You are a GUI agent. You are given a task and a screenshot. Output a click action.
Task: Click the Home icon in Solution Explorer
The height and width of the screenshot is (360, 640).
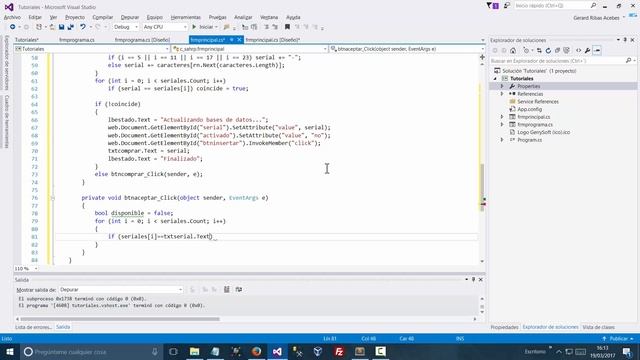click(x=513, y=50)
